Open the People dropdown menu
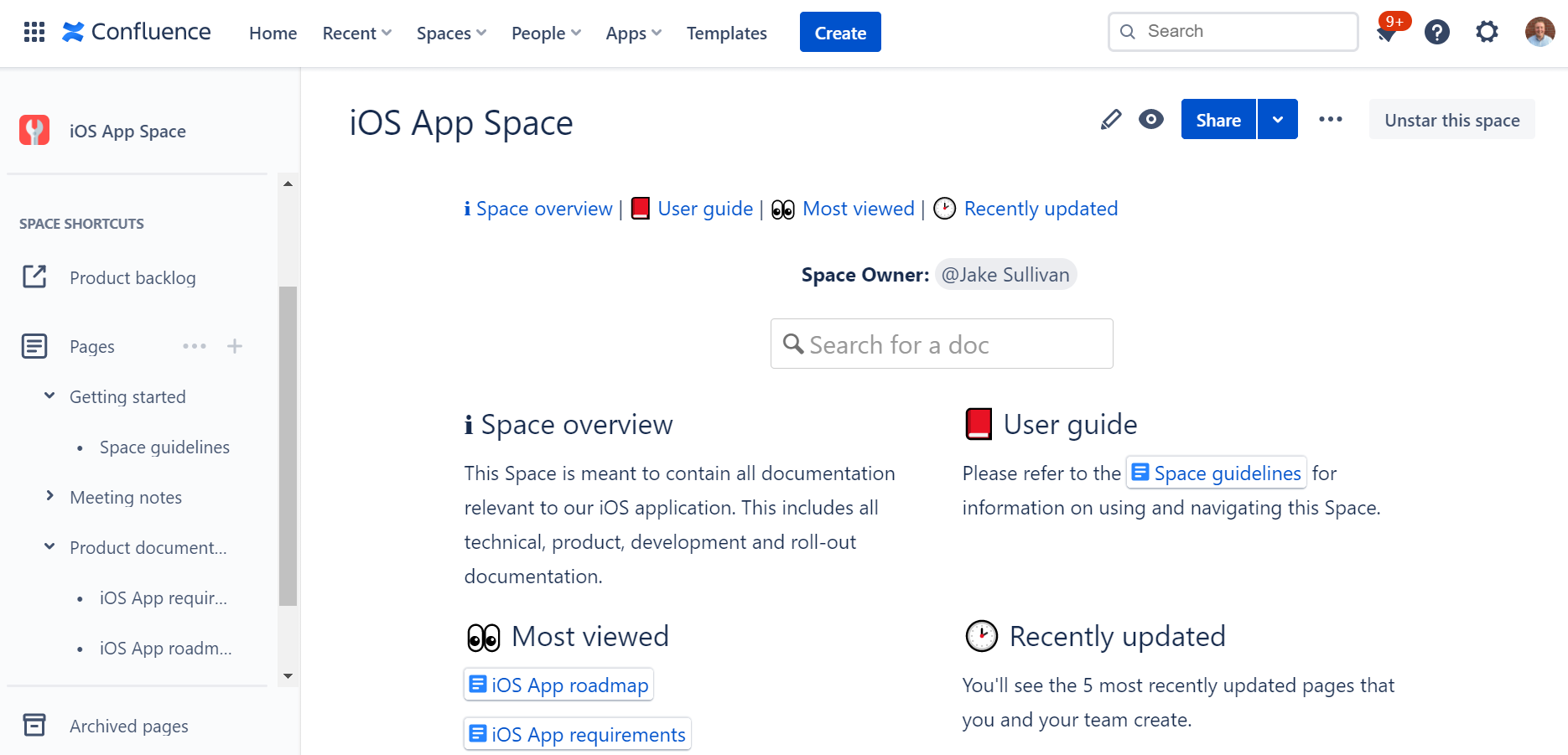Image resolution: width=1568 pixels, height=755 pixels. click(x=547, y=33)
